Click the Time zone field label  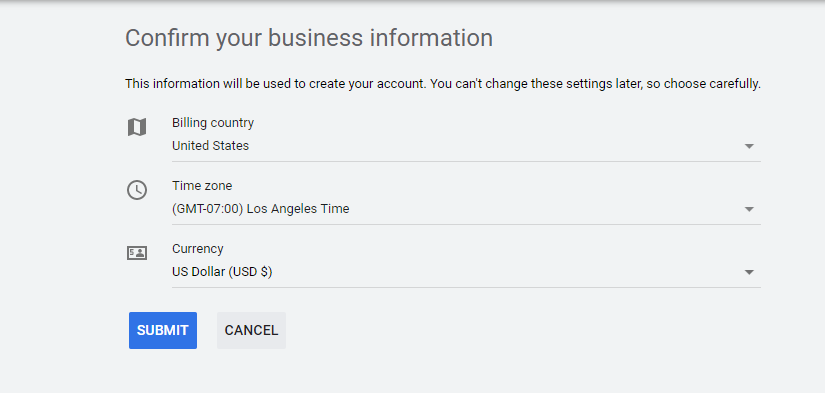click(x=202, y=186)
